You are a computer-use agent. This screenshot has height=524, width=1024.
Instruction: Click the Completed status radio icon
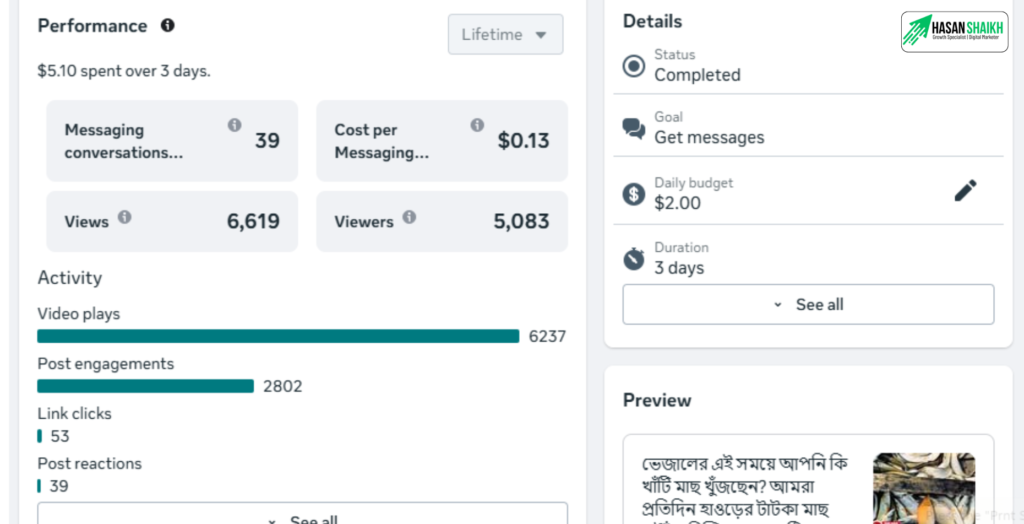[x=634, y=66]
